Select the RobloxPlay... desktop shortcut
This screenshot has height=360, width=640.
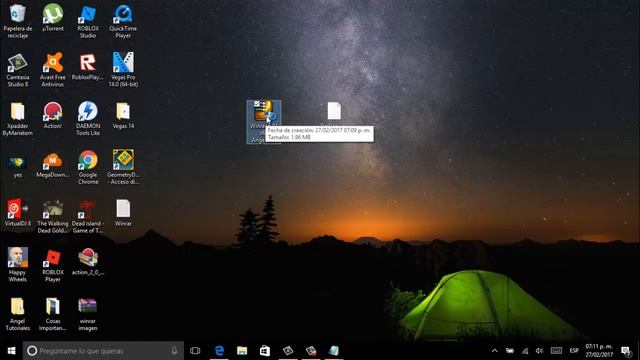coord(88,66)
